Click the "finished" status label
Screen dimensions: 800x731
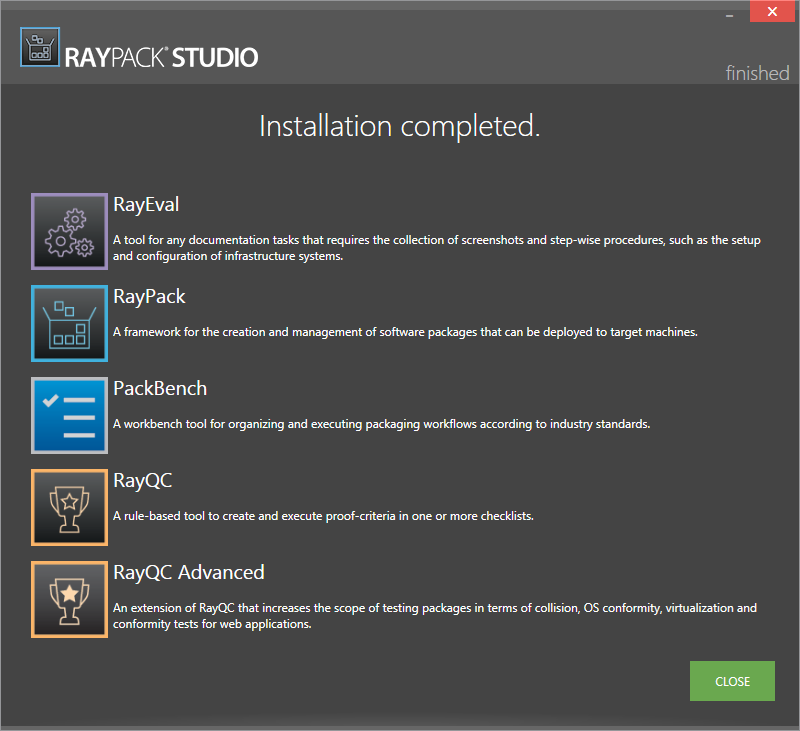(x=757, y=74)
